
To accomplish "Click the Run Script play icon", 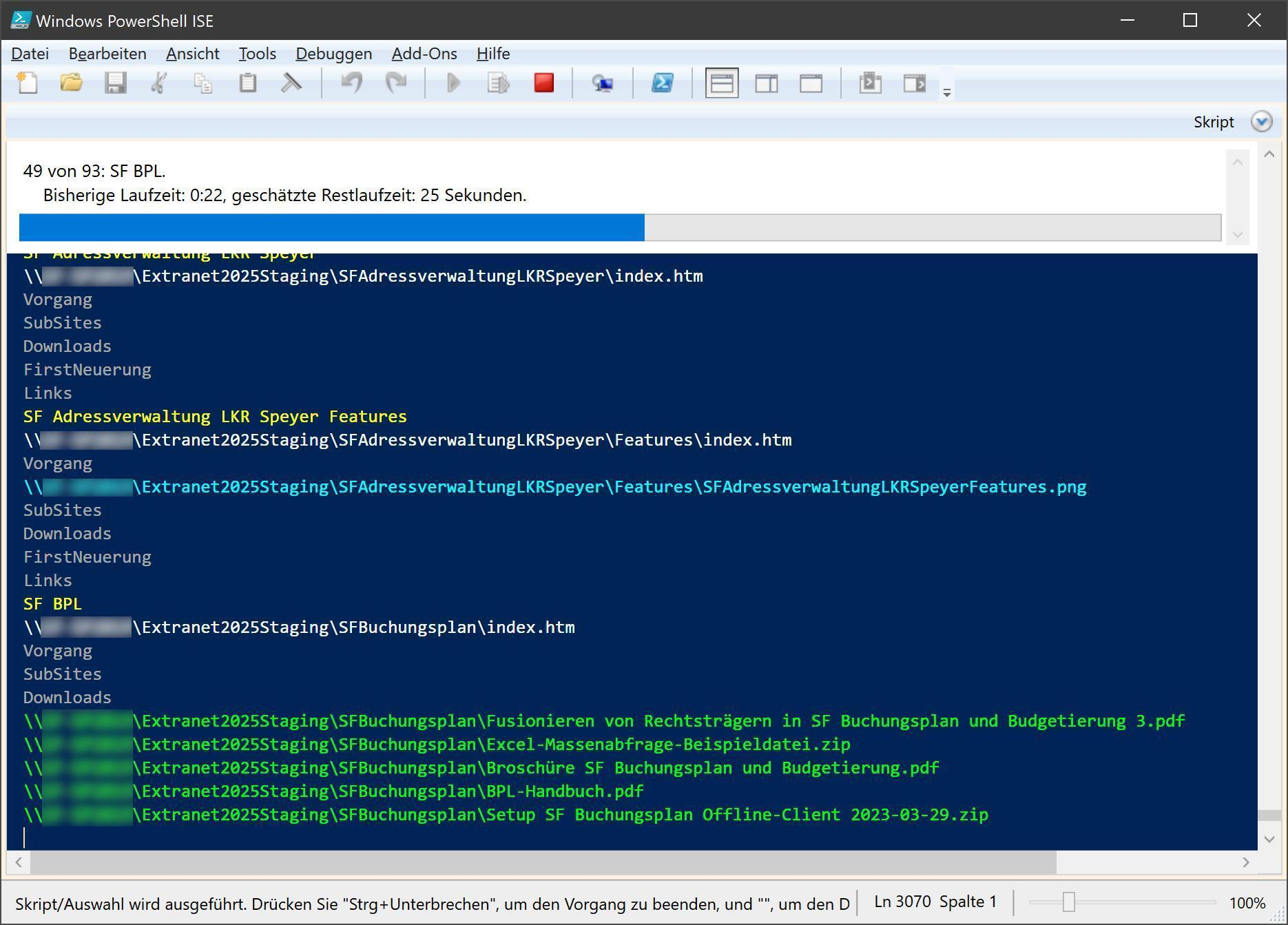I will [x=453, y=83].
